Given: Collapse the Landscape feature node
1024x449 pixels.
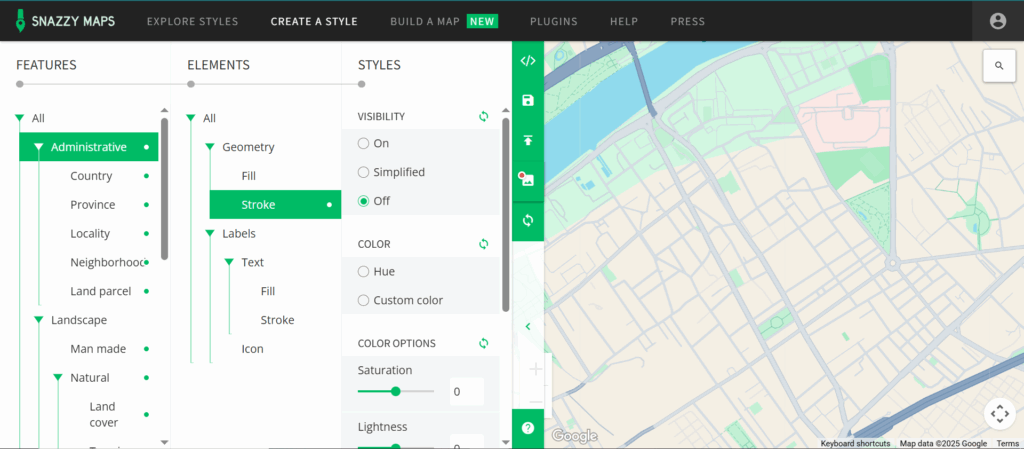Looking at the screenshot, I should pos(39,320).
